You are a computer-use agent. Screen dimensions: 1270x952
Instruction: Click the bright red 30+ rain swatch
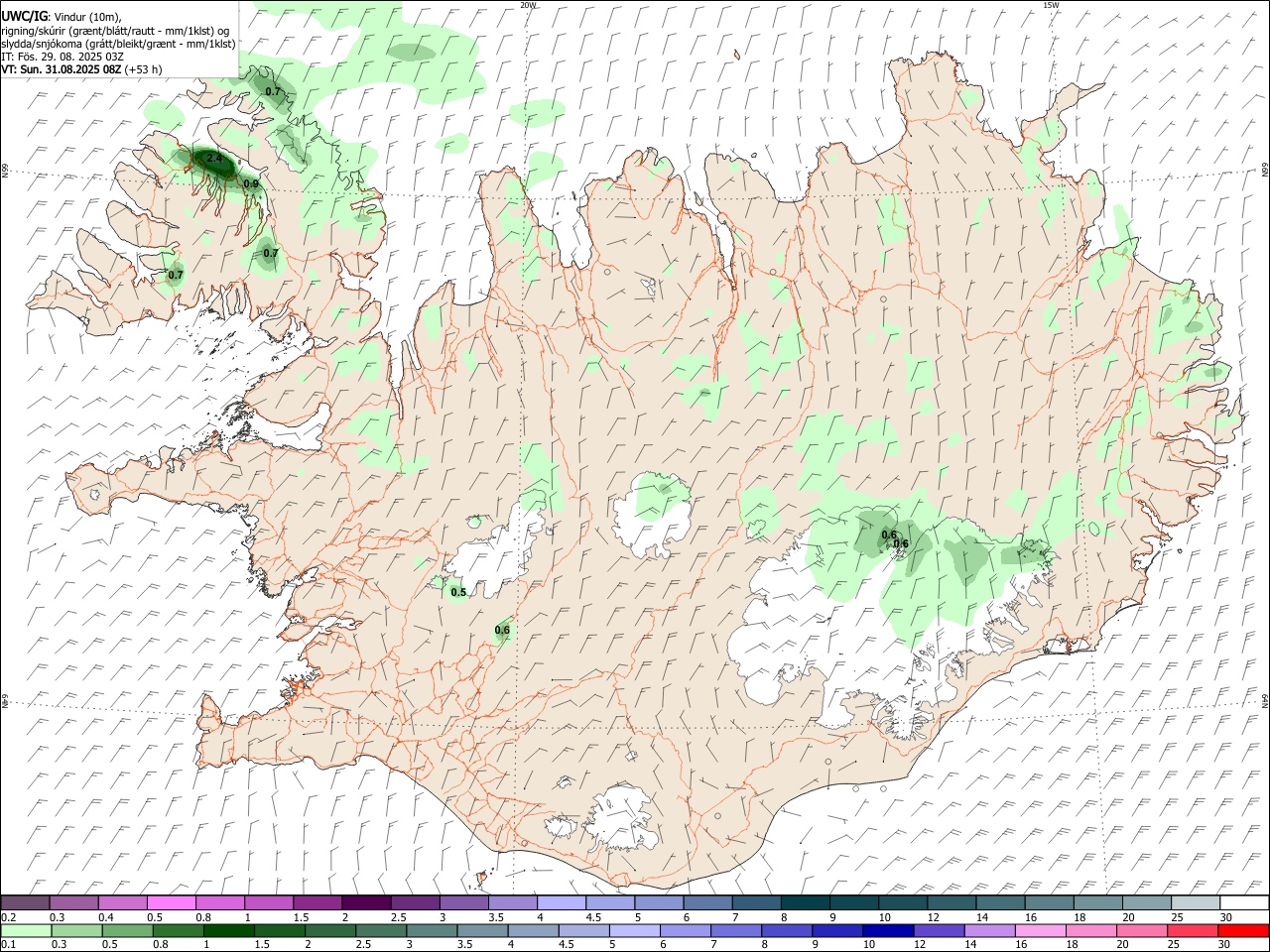(x=1242, y=930)
